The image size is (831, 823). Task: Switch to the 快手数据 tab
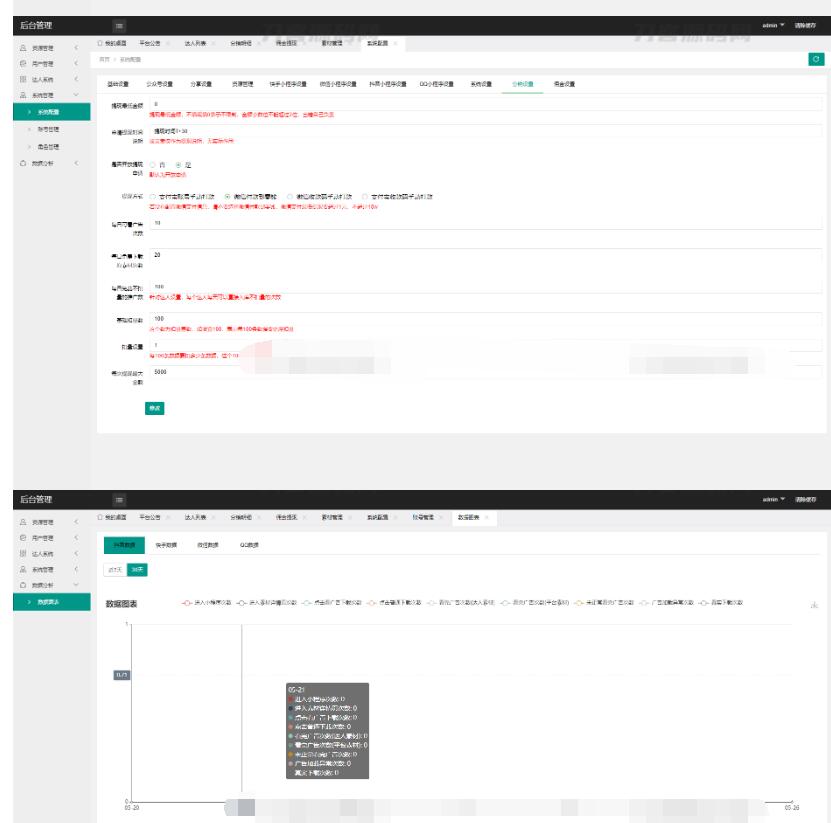point(166,544)
